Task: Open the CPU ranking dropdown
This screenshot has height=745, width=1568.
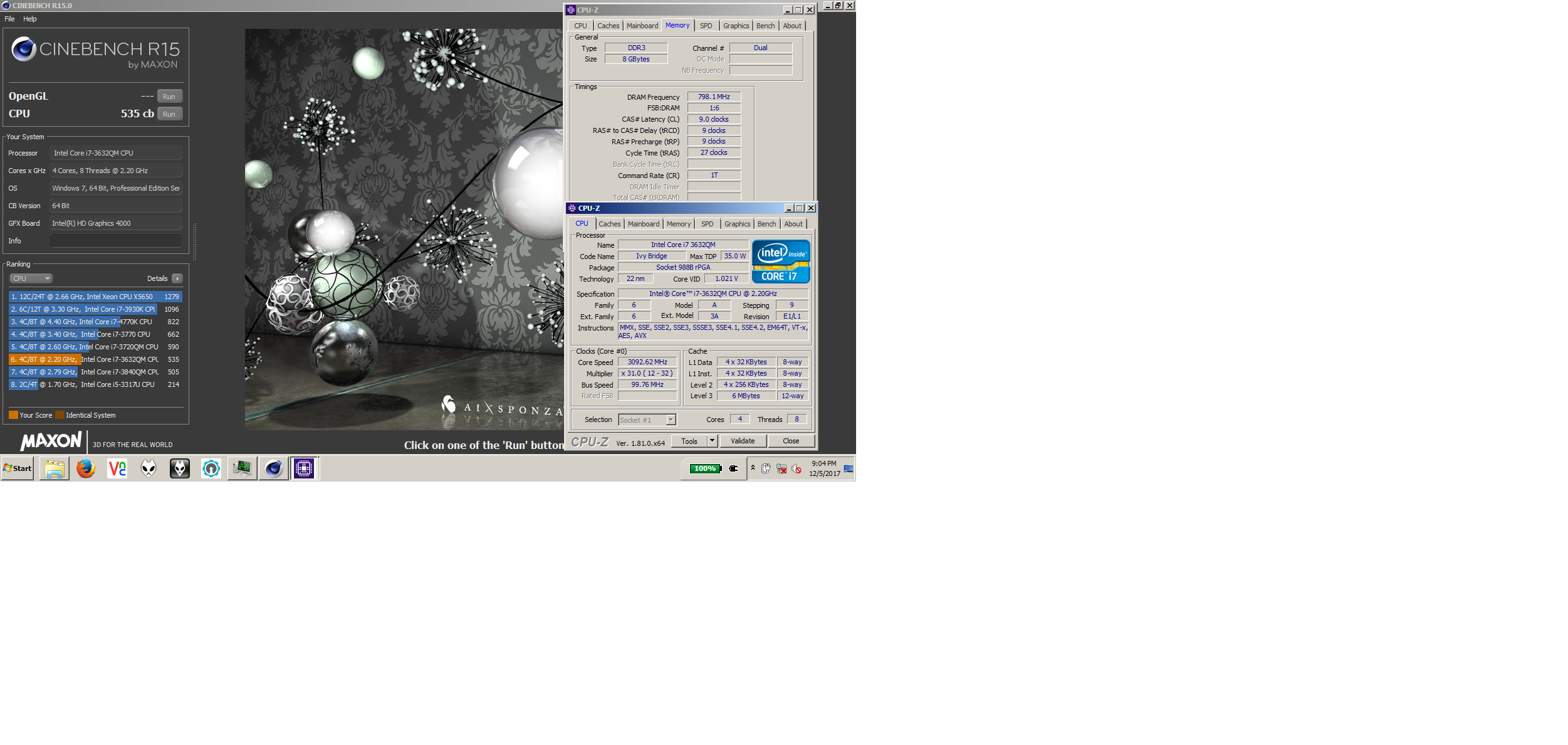Action: pyautogui.click(x=31, y=278)
